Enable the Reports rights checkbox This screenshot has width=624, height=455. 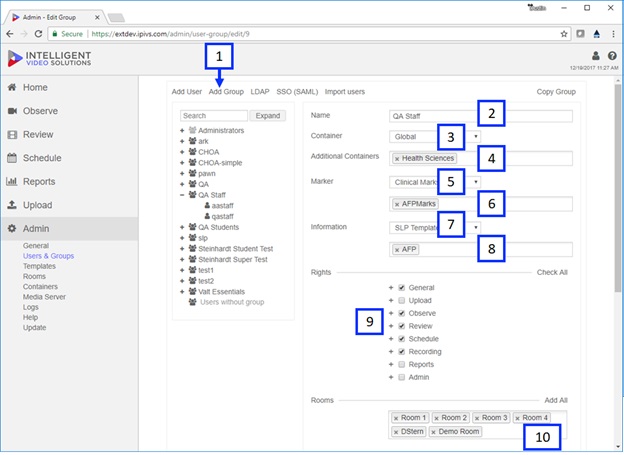click(x=402, y=364)
